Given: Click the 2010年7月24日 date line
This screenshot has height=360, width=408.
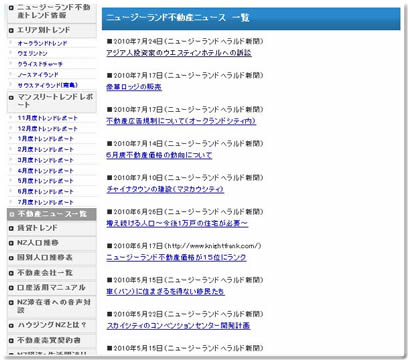Looking at the screenshot, I should click(x=185, y=41).
